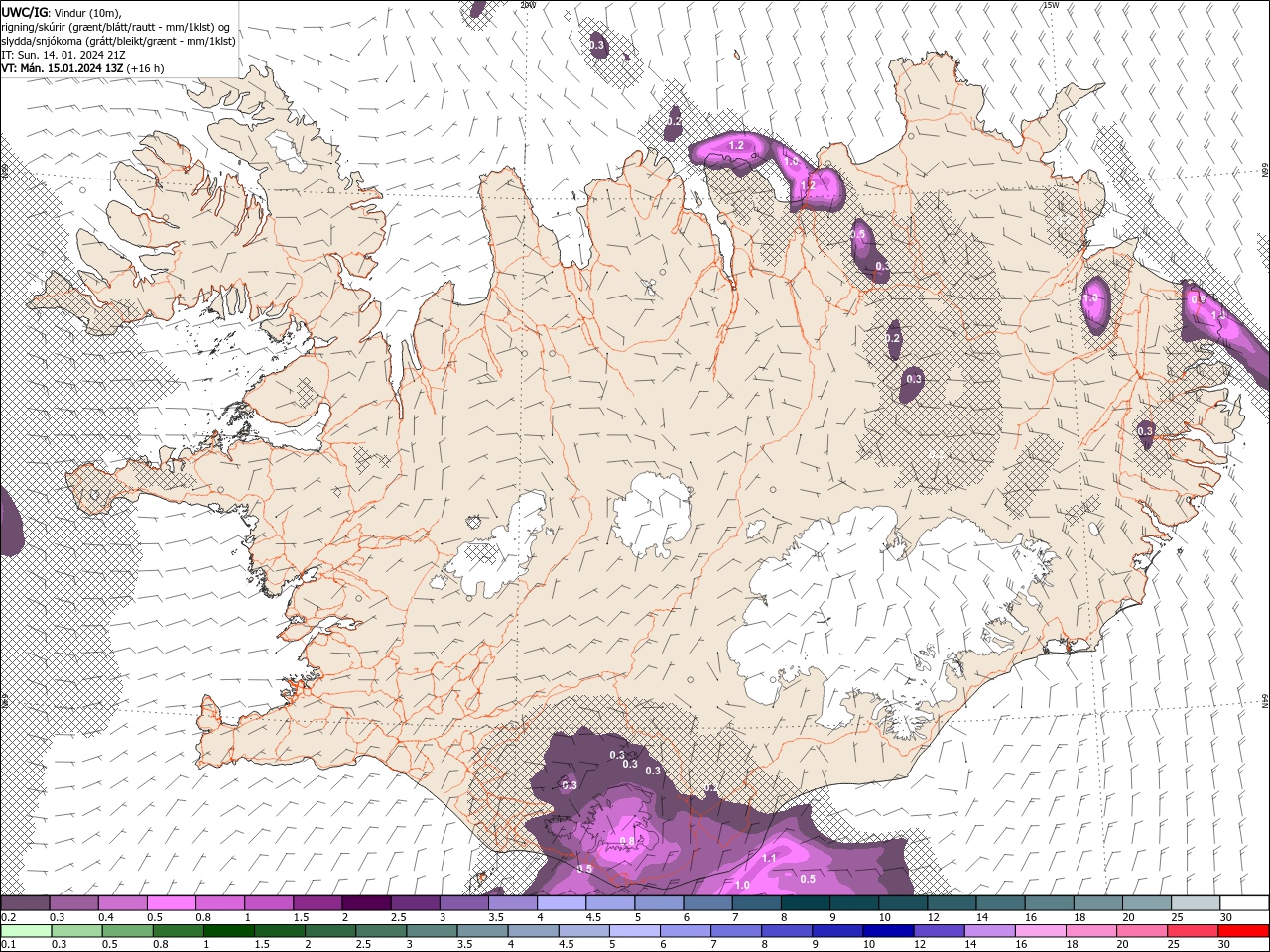The height and width of the screenshot is (952, 1270).
Task: Click the 'UWC/IG: Vindur (10m)' title line
Action: point(61,12)
